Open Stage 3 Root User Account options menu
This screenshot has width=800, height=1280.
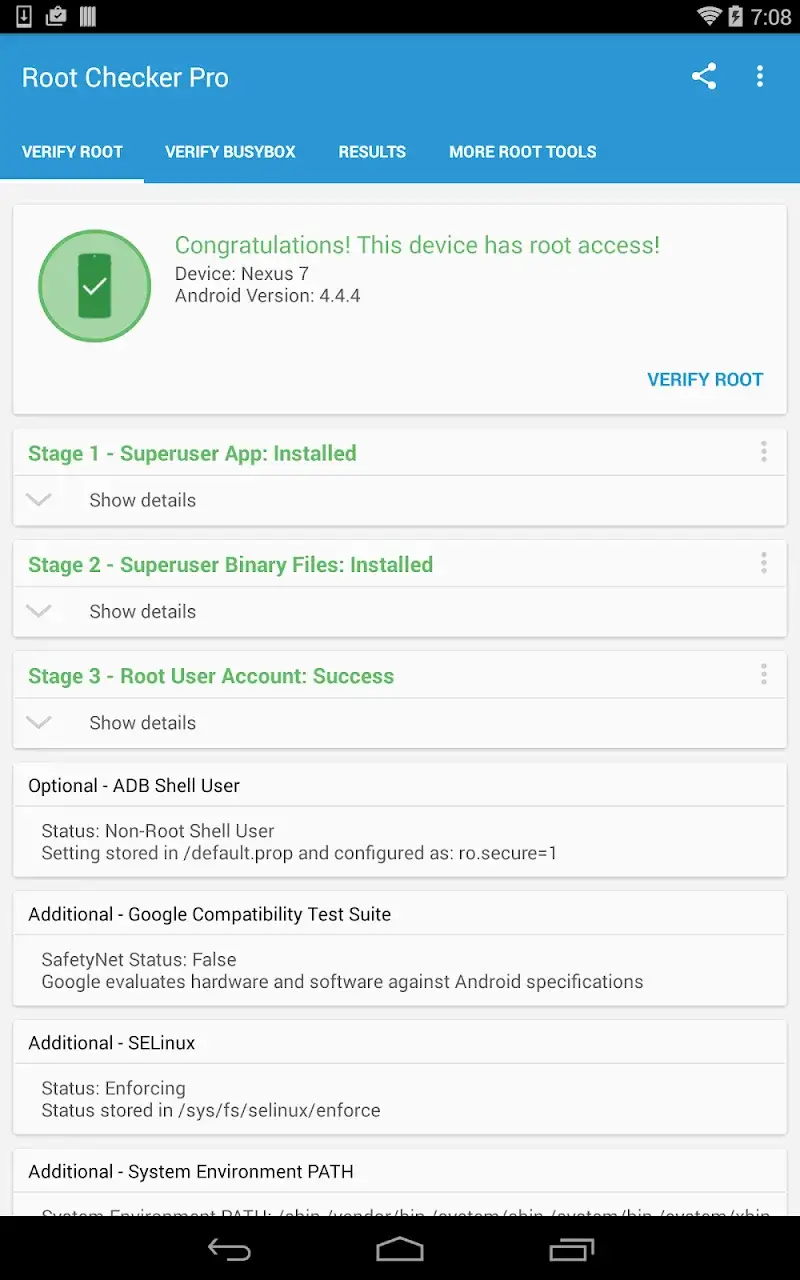click(x=763, y=674)
